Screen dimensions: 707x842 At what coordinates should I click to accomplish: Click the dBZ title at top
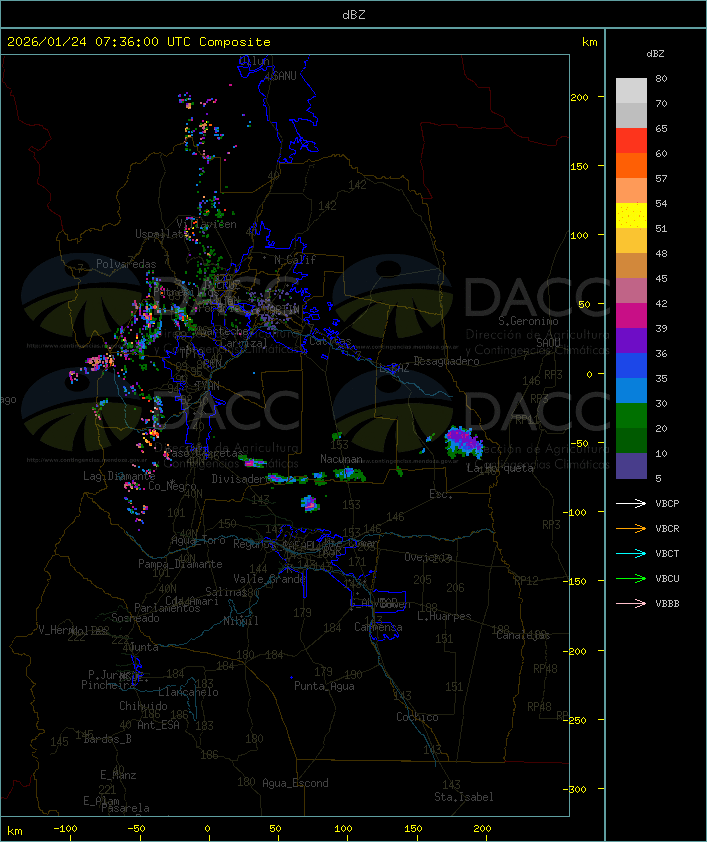pos(353,14)
